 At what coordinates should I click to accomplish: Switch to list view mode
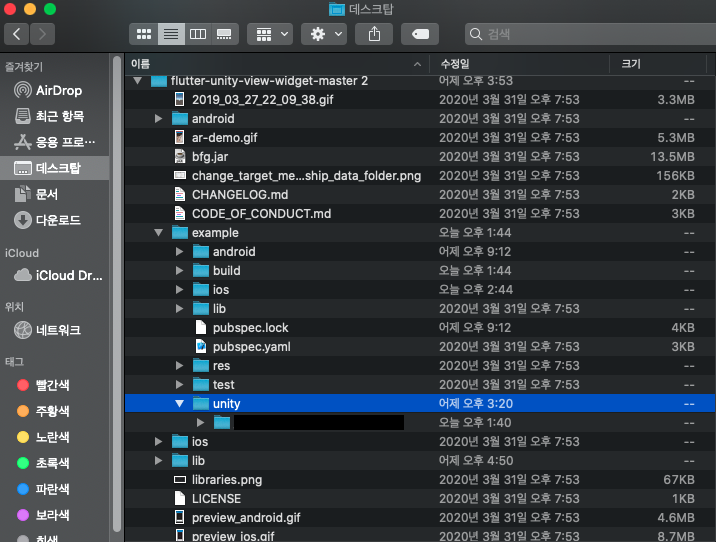click(171, 34)
